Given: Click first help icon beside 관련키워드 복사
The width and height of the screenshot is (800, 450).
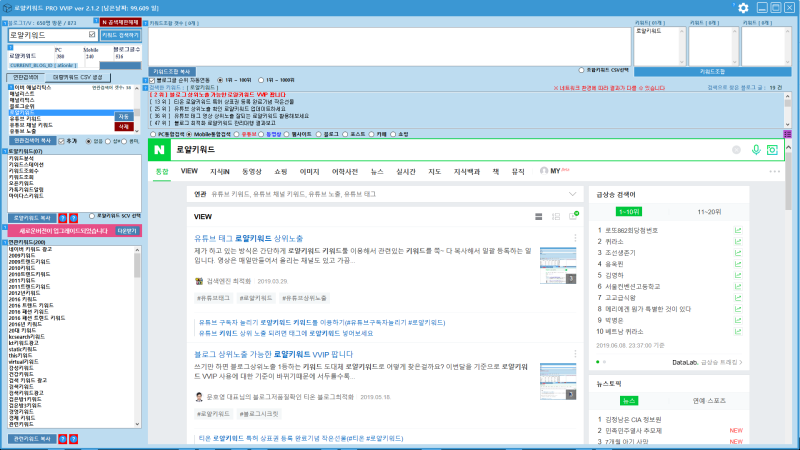Looking at the screenshot, I should pyautogui.click(x=63, y=439).
